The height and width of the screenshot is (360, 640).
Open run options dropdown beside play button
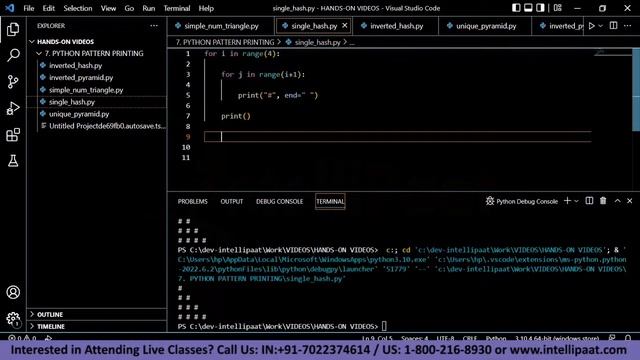600,26
